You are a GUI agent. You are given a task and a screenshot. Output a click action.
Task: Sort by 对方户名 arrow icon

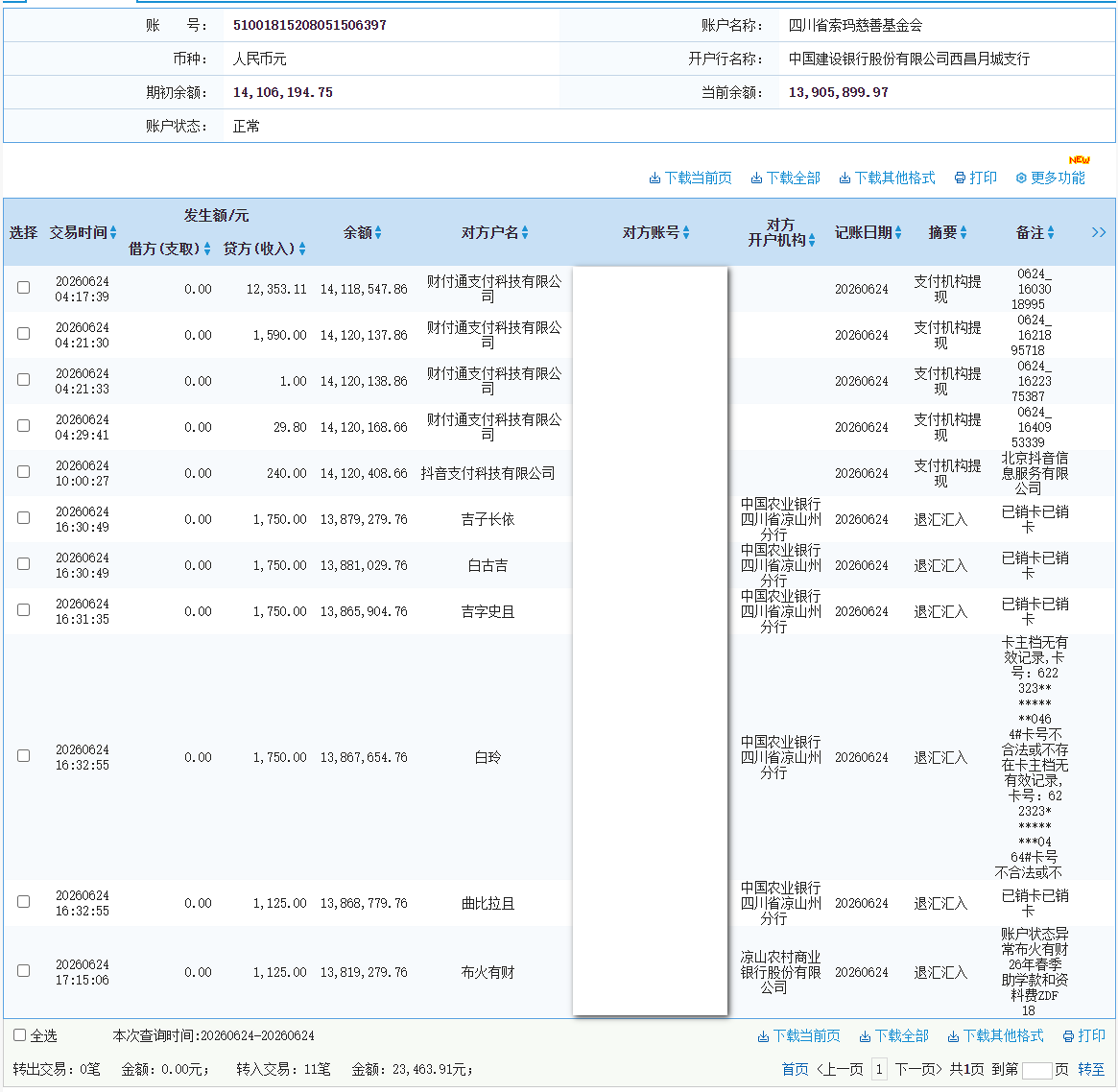click(525, 232)
